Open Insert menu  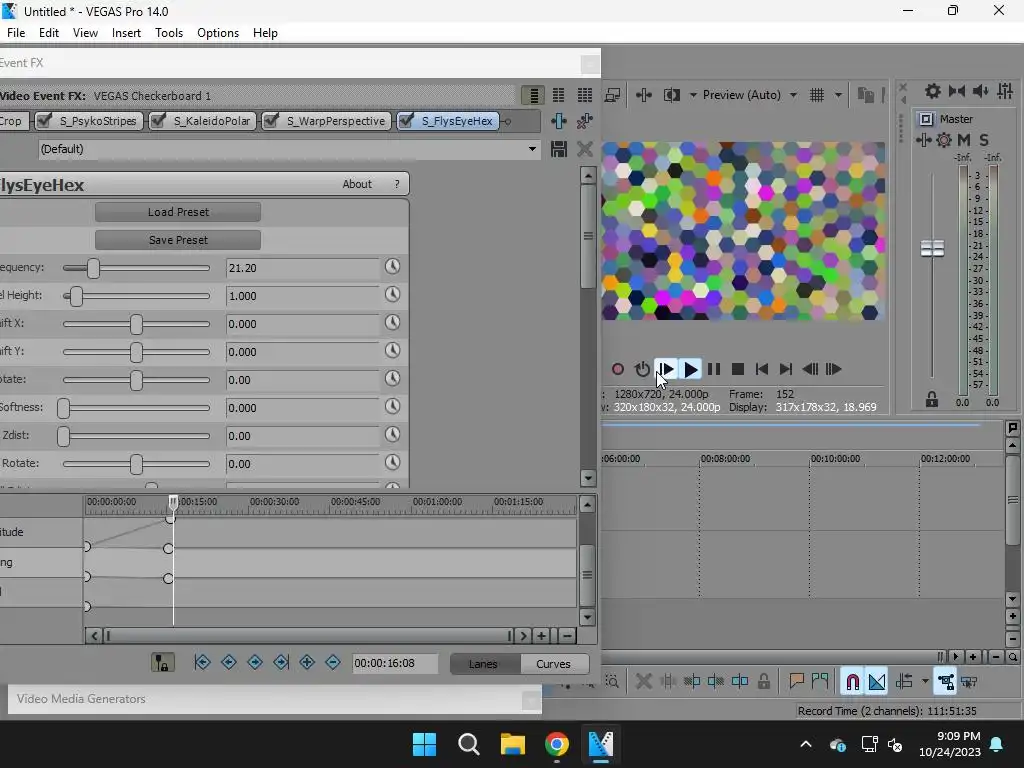126,33
